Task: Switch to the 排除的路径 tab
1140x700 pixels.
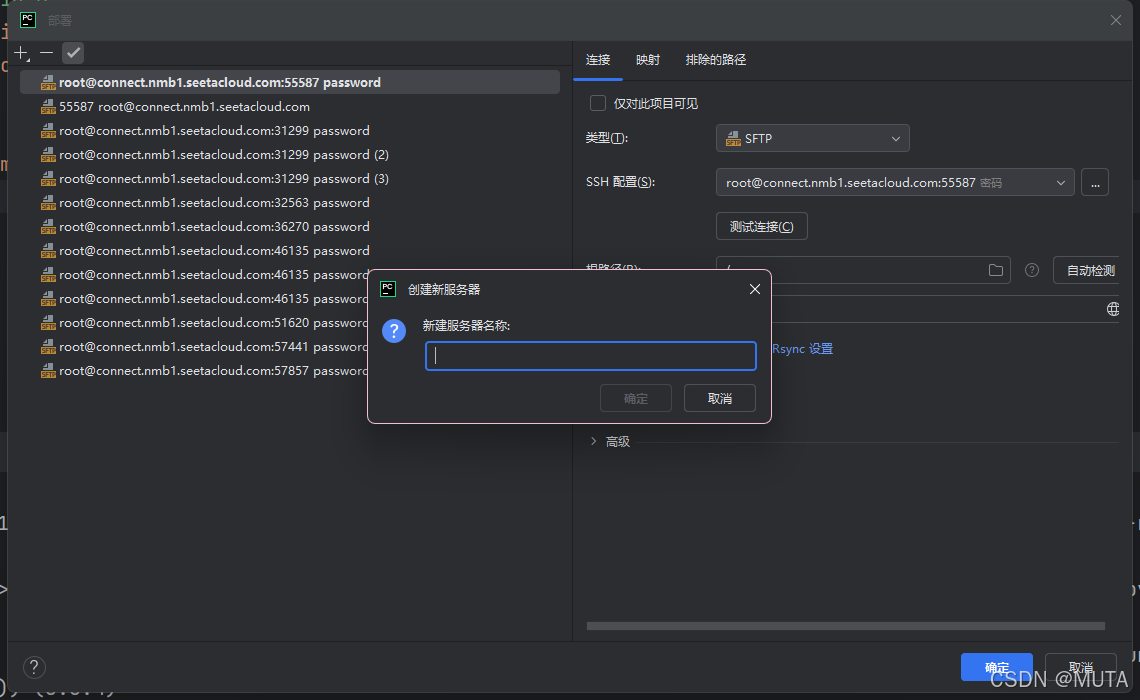Action: tap(716, 60)
